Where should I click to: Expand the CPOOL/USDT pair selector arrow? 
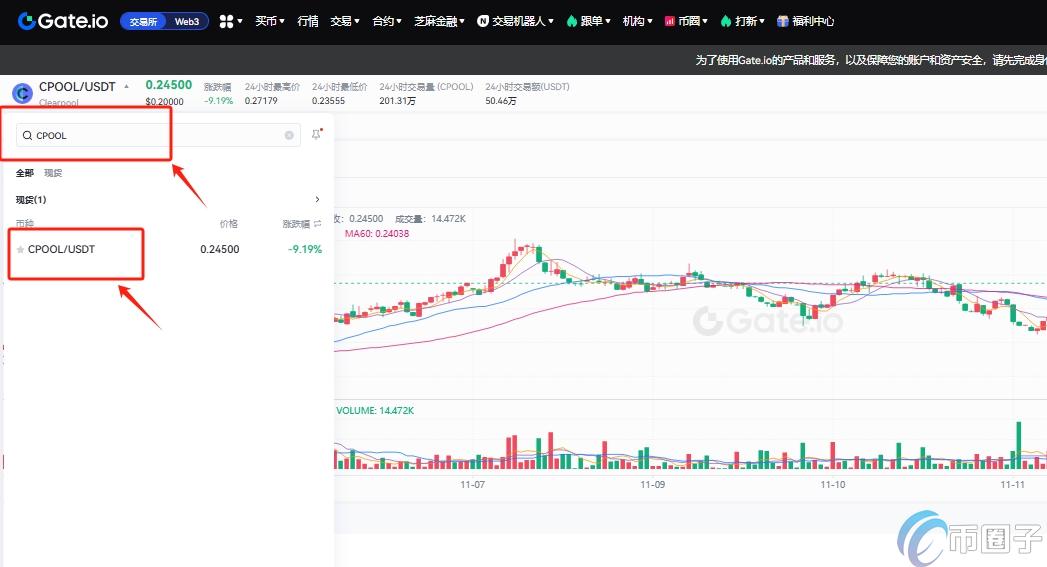126,86
